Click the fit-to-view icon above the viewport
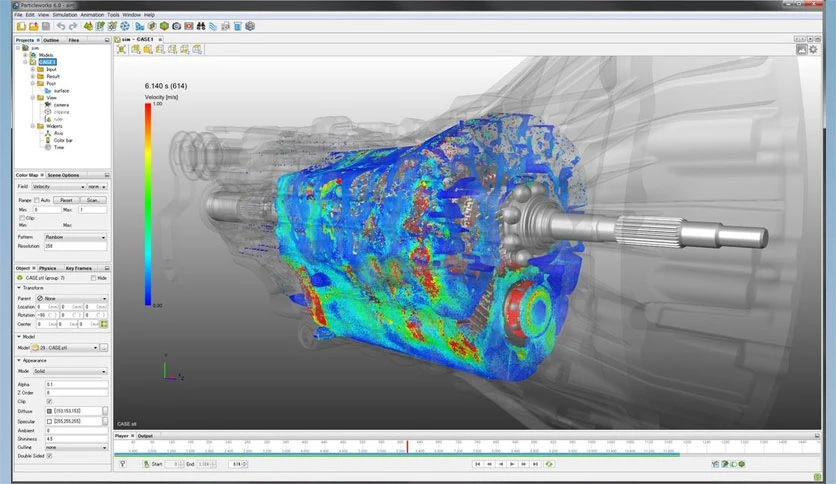The height and width of the screenshot is (484, 836). coord(122,48)
